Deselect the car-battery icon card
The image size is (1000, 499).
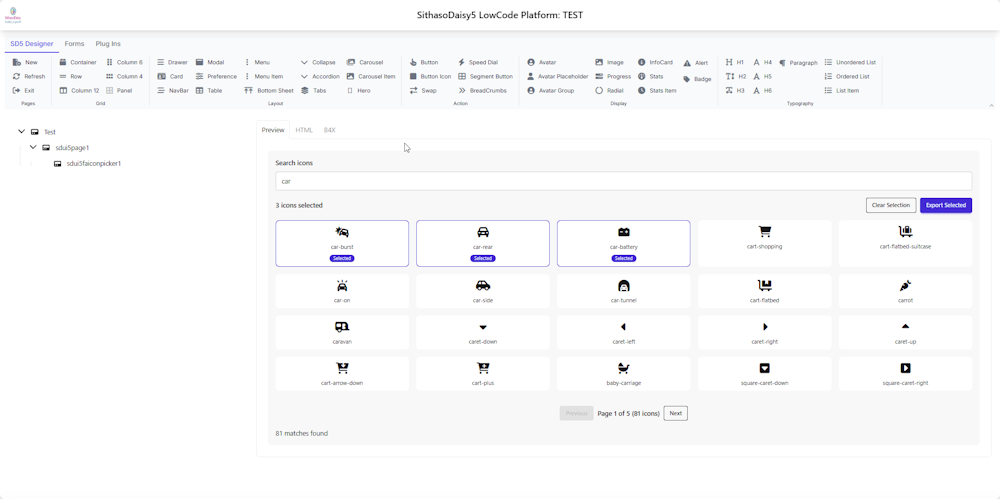point(623,243)
